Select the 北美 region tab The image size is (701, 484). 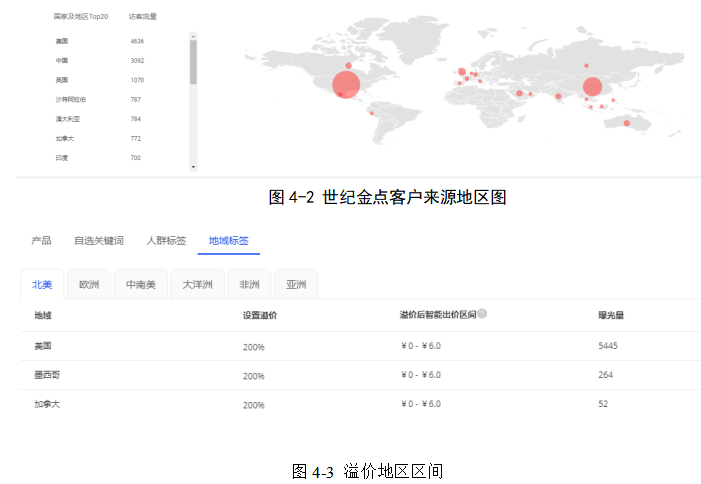click(42, 285)
